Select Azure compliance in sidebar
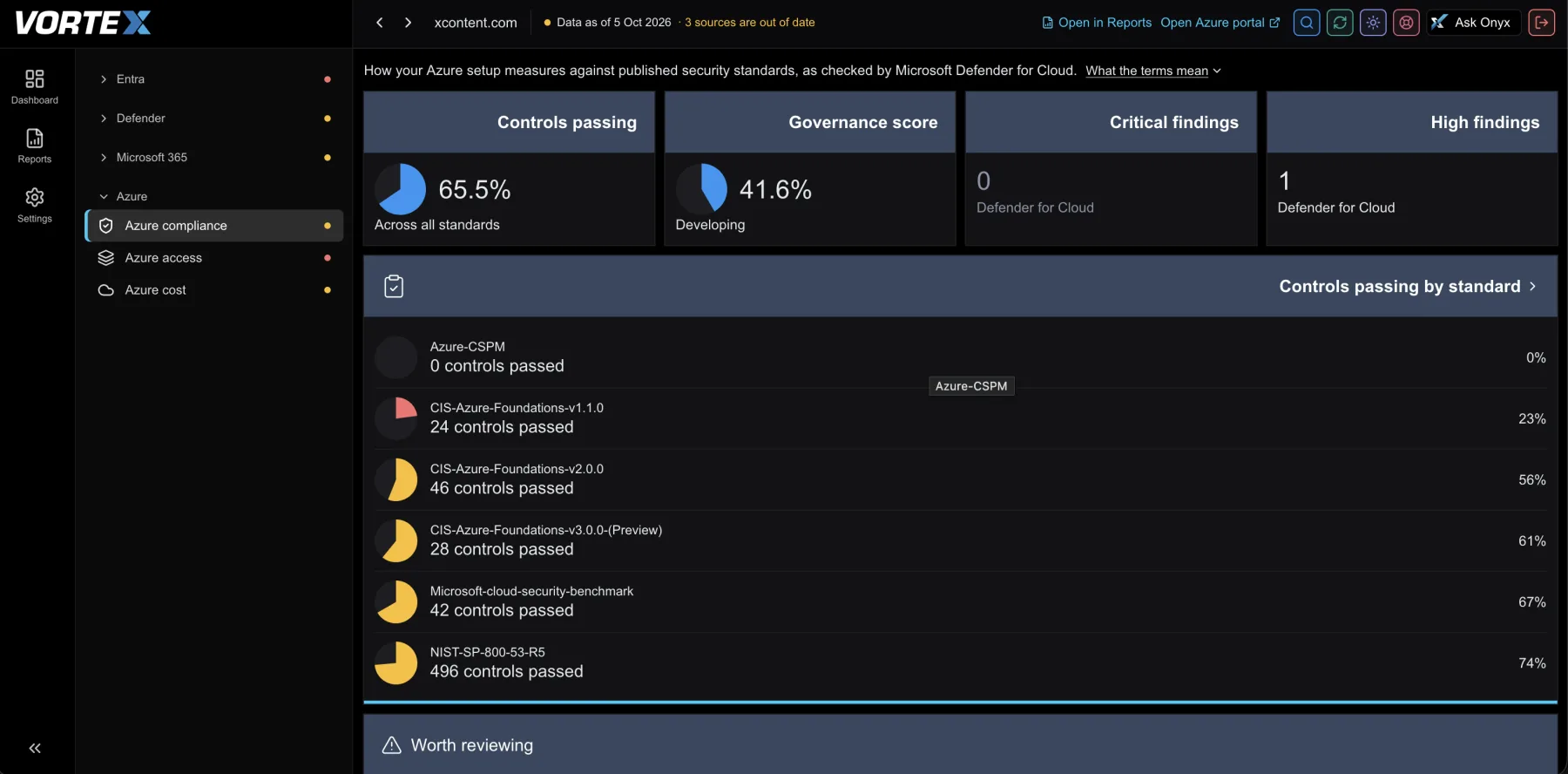The height and width of the screenshot is (774, 1568). (214, 226)
